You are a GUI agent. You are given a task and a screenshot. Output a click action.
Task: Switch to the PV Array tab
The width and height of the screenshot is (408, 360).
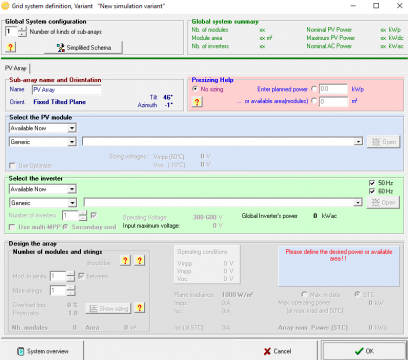click(16, 68)
